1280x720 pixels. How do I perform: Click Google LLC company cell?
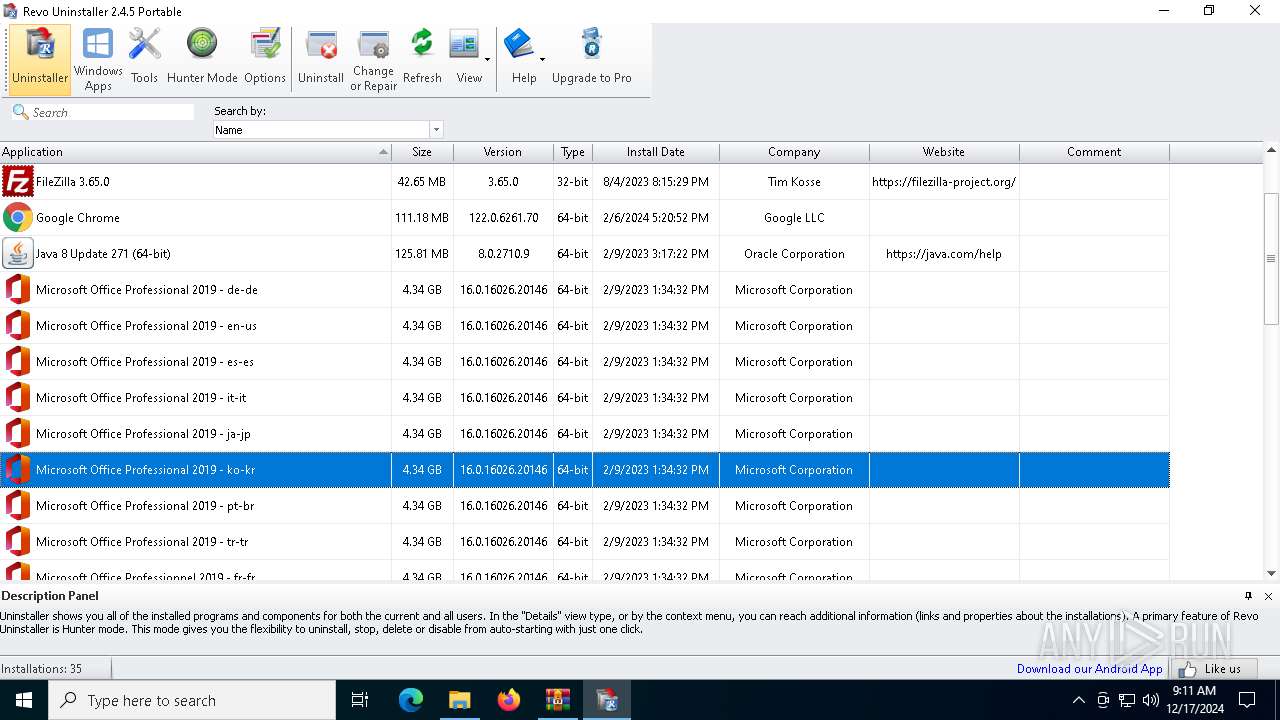pyautogui.click(x=794, y=218)
